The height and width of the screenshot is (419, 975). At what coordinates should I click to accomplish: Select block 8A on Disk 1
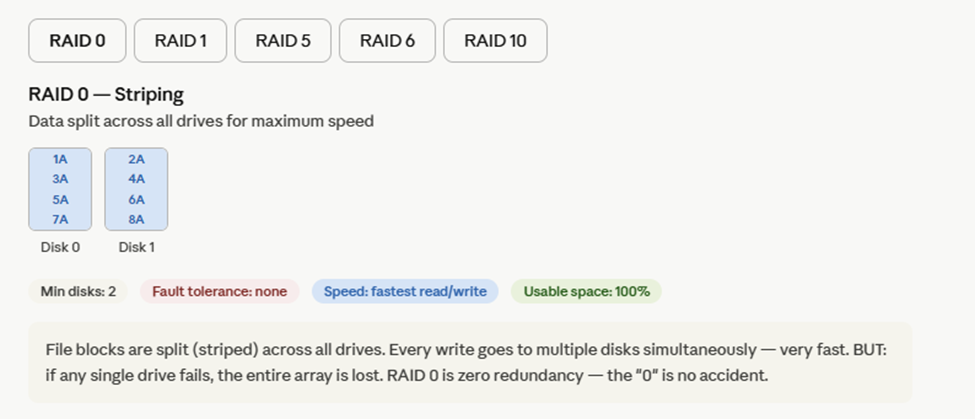(136, 219)
